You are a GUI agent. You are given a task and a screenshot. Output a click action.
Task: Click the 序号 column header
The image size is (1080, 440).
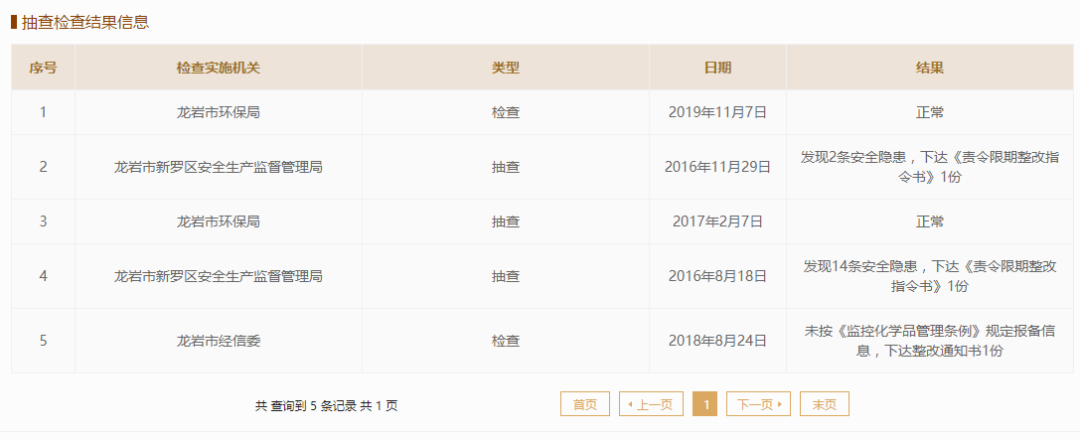coord(43,68)
